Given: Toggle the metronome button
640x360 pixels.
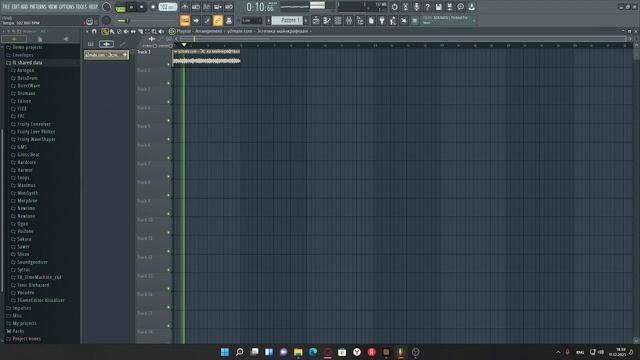Looking at the screenshot, I should coord(185,7).
